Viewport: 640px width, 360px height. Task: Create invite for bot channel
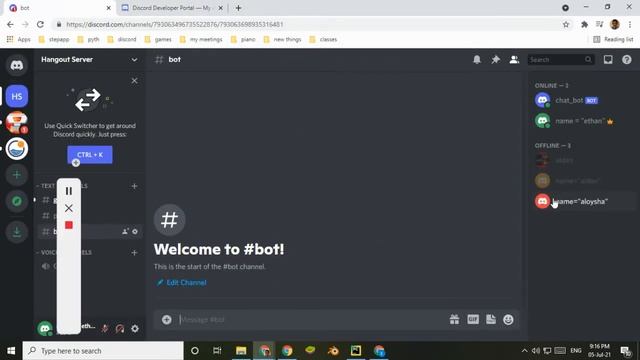pyautogui.click(x=125, y=231)
